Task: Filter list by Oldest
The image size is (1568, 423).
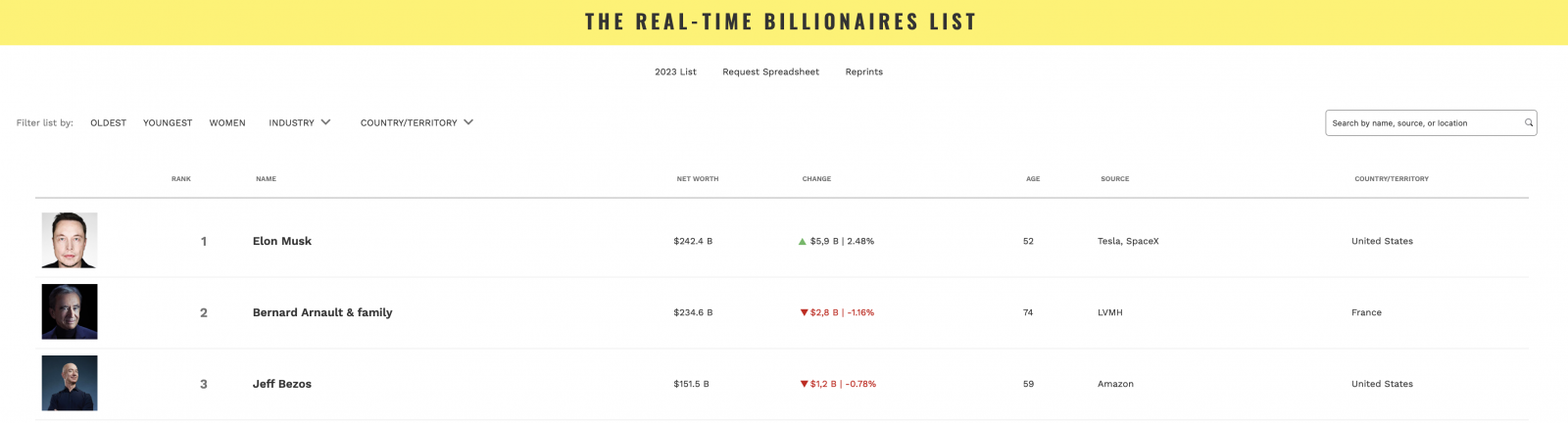Action: [x=108, y=123]
